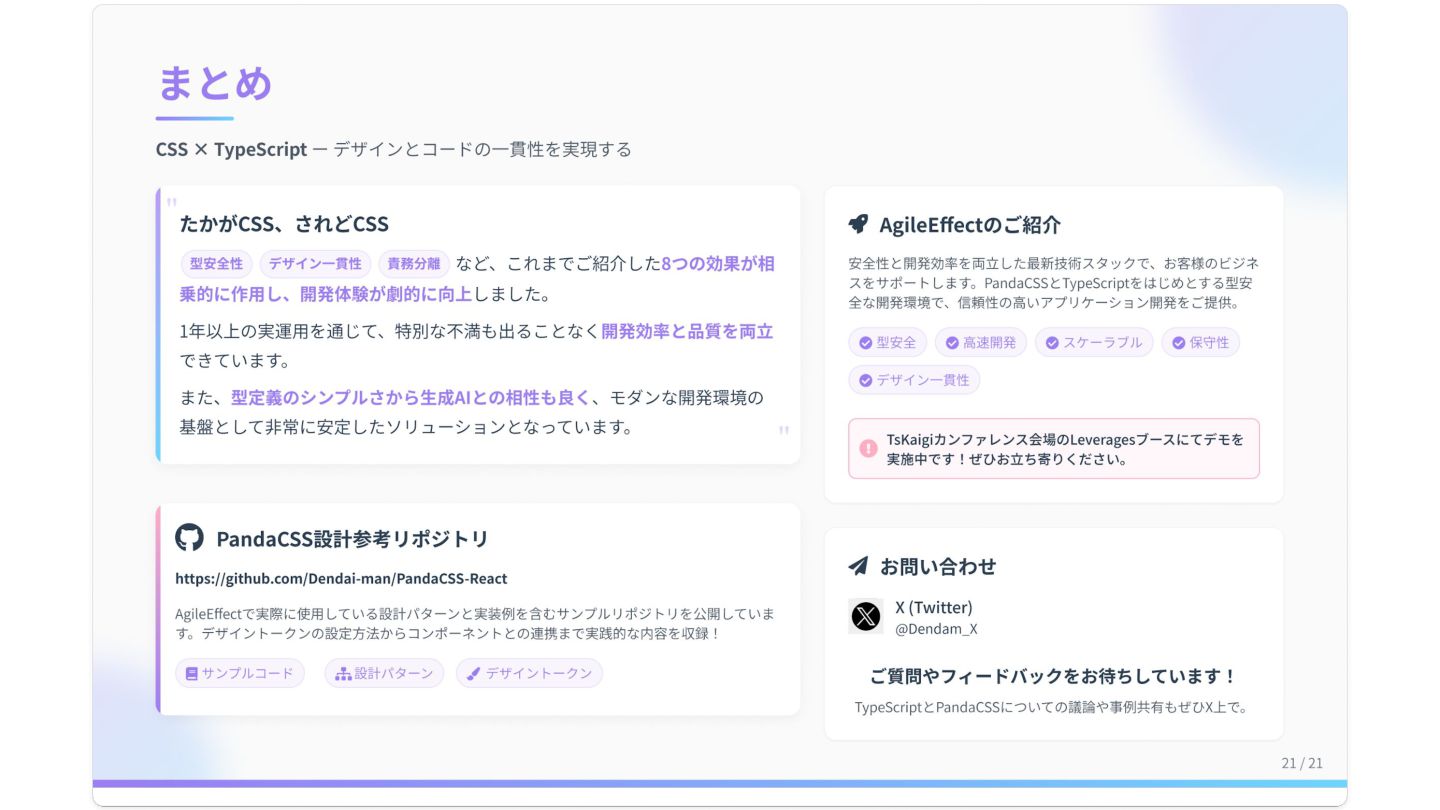This screenshot has width=1440, height=810.
Task: Click the AgileEffectのご紹介 heading
Action: click(x=970, y=224)
